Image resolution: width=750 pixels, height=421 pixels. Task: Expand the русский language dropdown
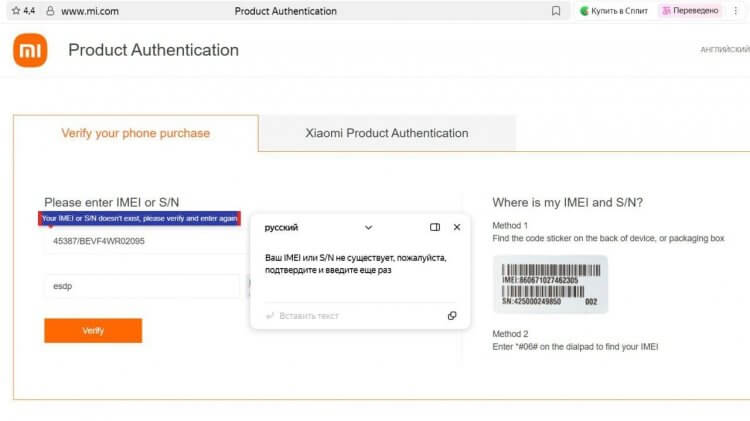pos(368,227)
